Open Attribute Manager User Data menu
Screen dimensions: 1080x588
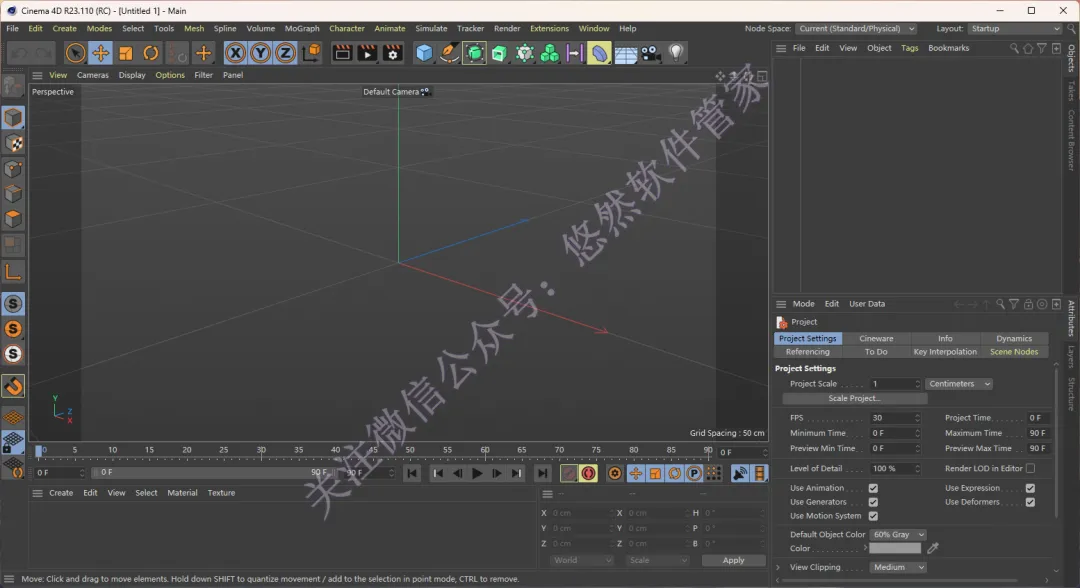tap(866, 304)
